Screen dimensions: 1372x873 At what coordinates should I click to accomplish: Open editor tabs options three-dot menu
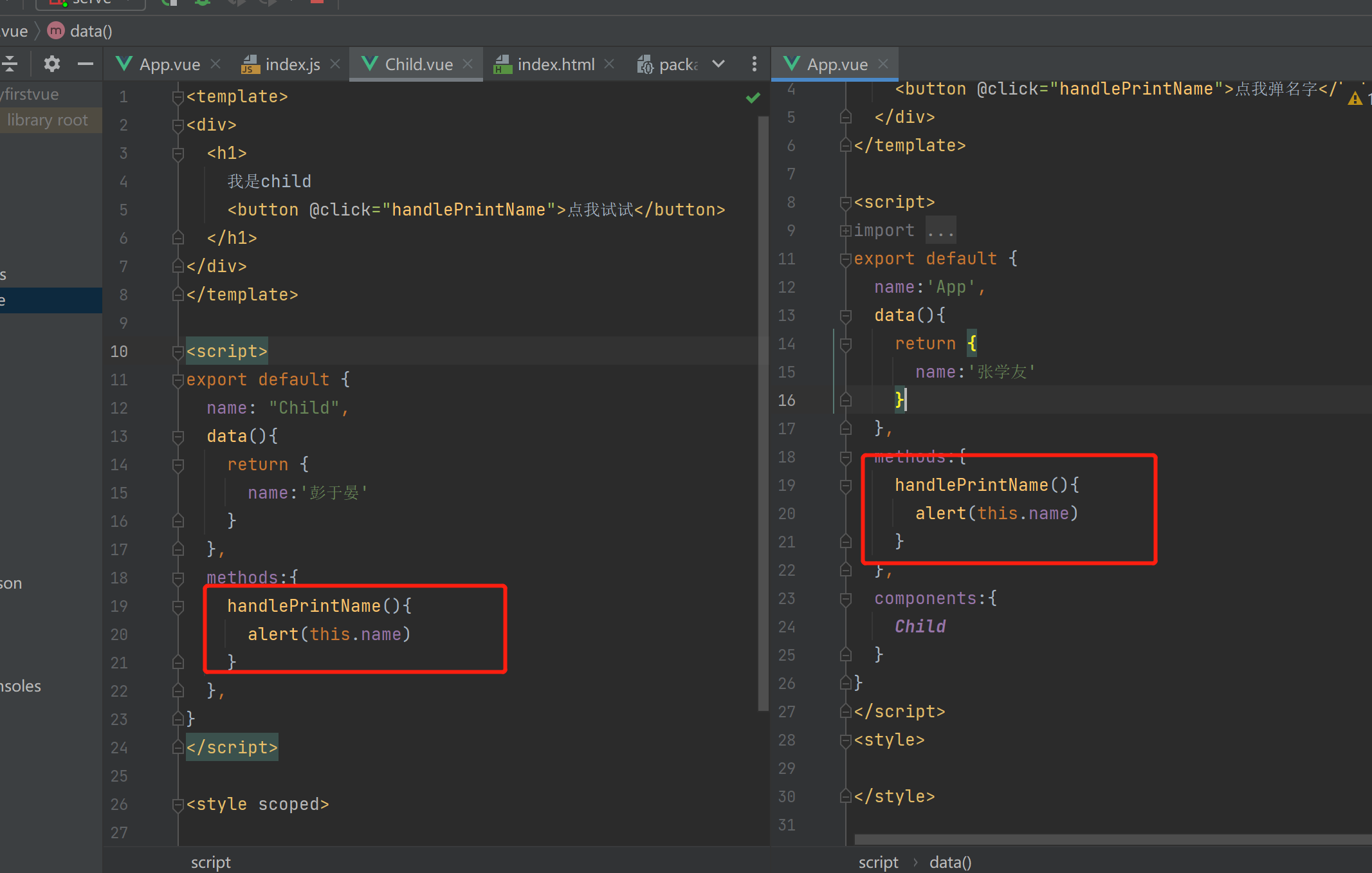754,64
